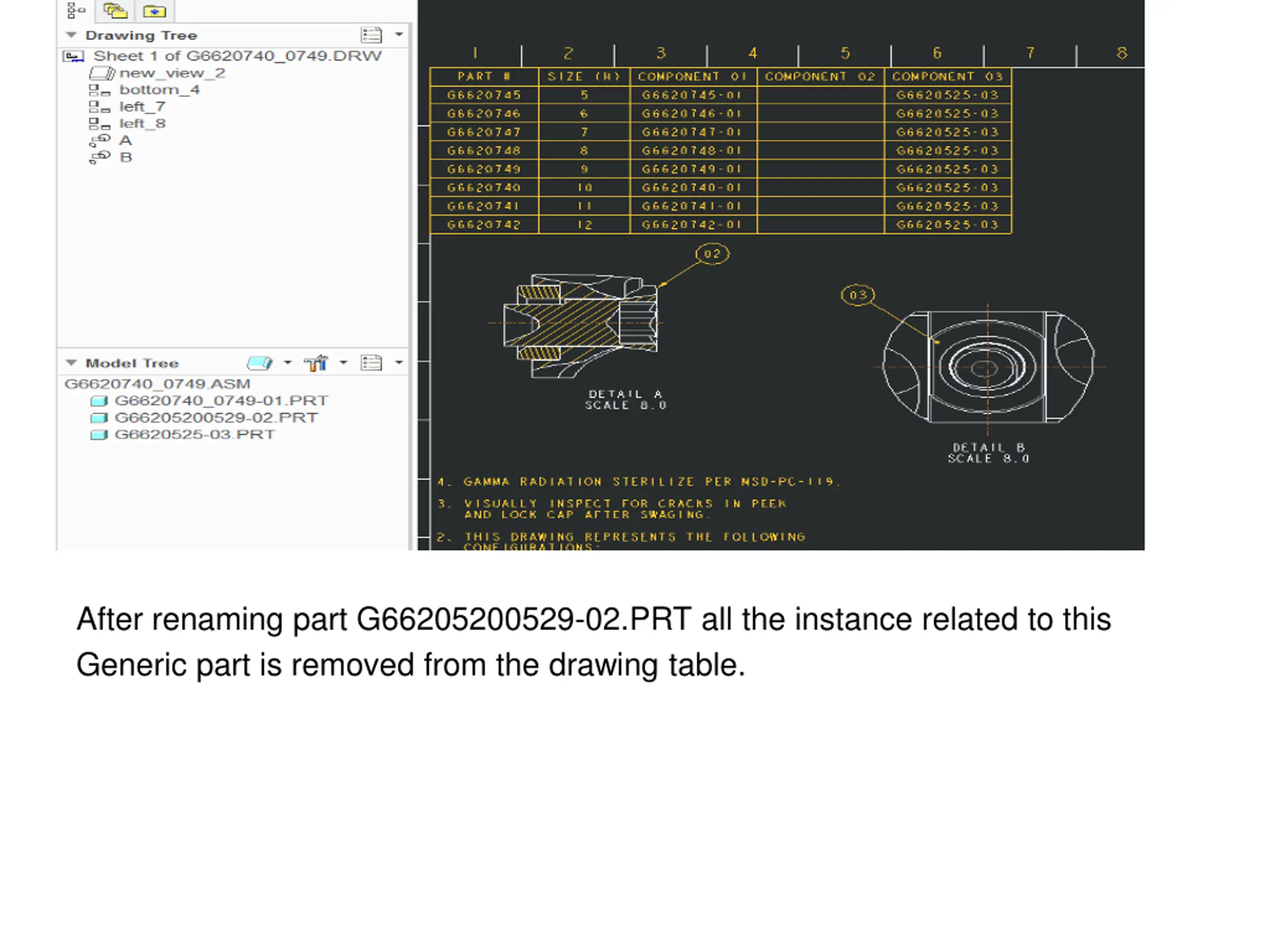Viewport: 1270px width, 952px height.
Task: Select balloon 03 on Detail B
Action: coord(858,295)
